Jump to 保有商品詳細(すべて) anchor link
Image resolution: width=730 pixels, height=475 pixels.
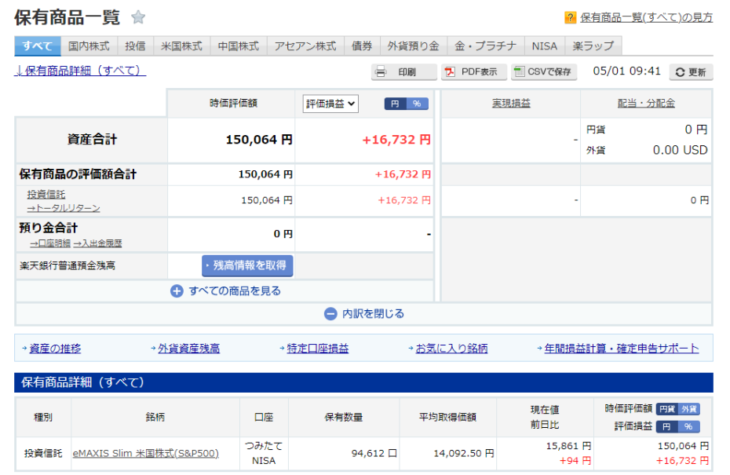[x=80, y=71]
